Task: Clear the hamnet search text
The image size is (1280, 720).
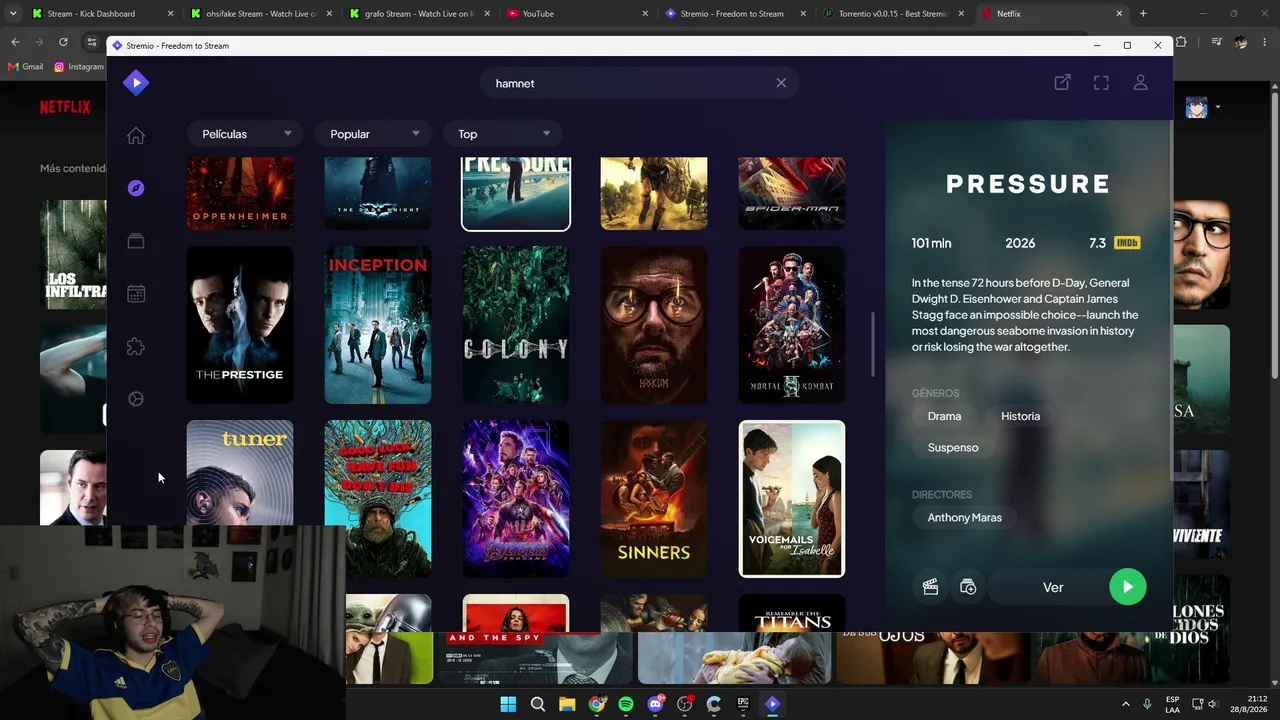Action: (781, 83)
